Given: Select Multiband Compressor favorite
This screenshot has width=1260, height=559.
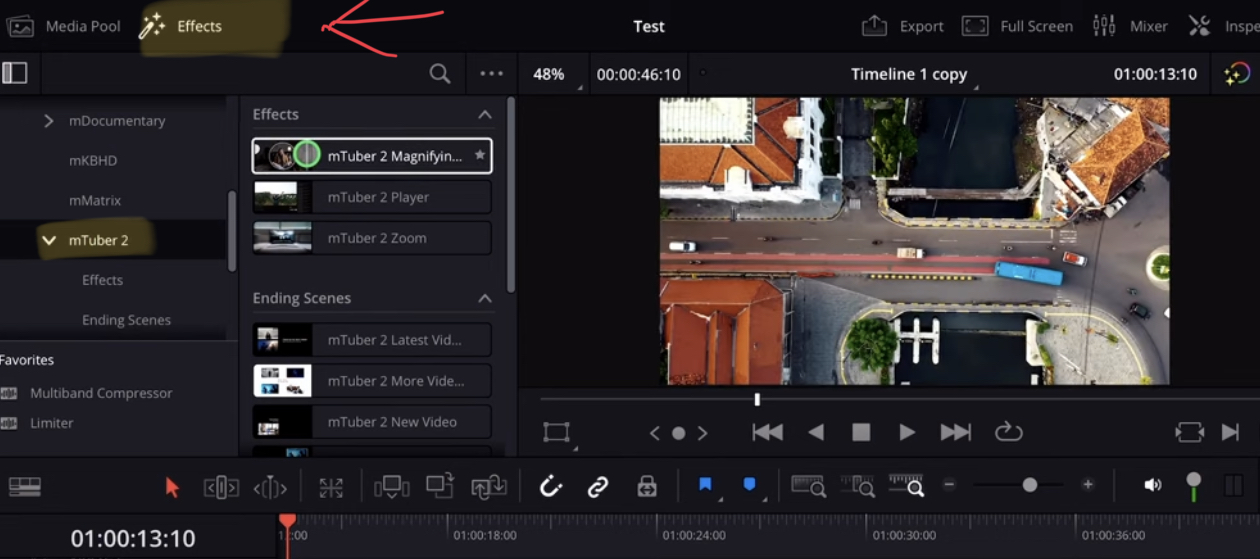Looking at the screenshot, I should [101, 393].
